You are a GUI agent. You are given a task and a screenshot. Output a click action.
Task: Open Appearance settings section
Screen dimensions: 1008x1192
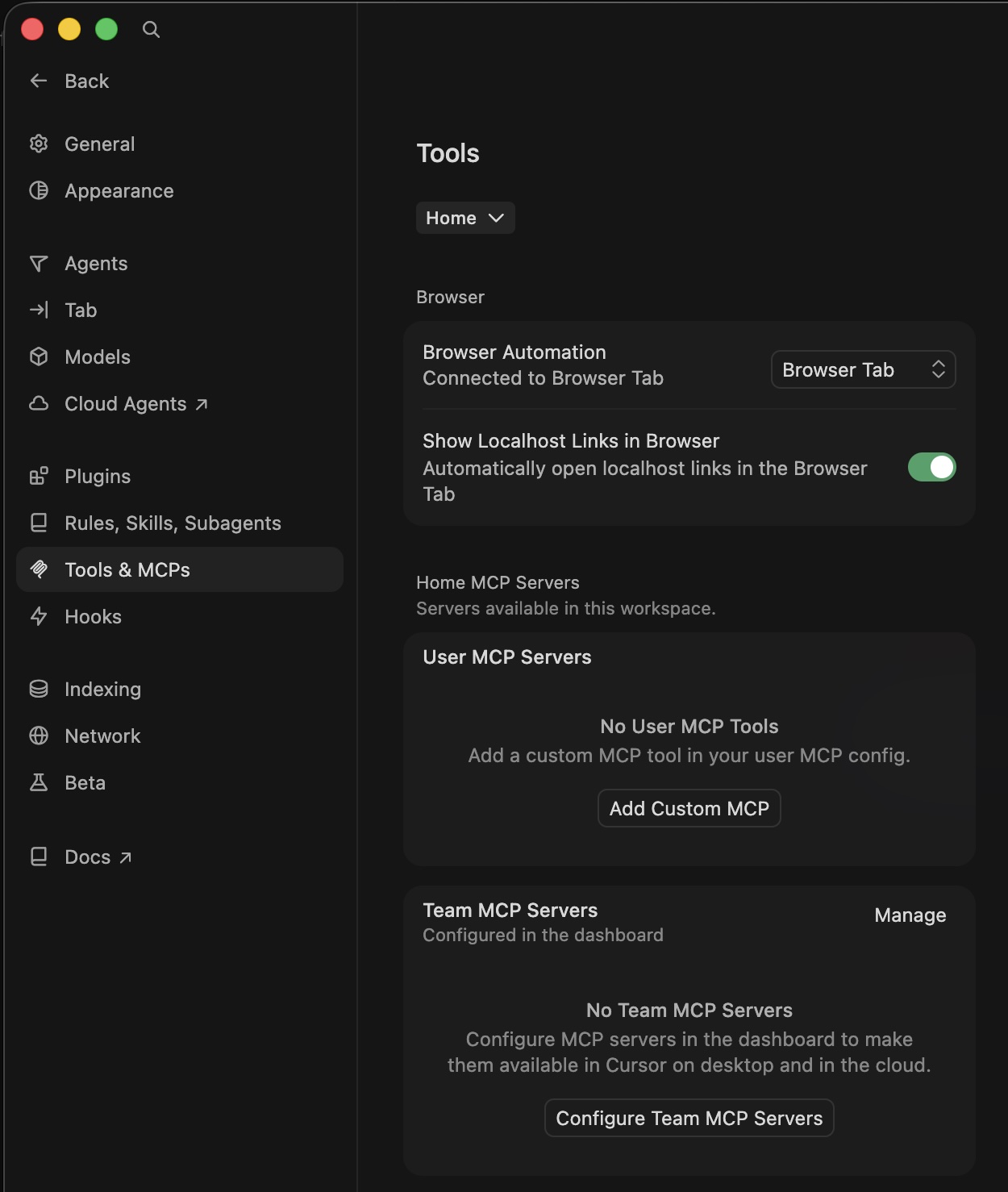coord(180,190)
